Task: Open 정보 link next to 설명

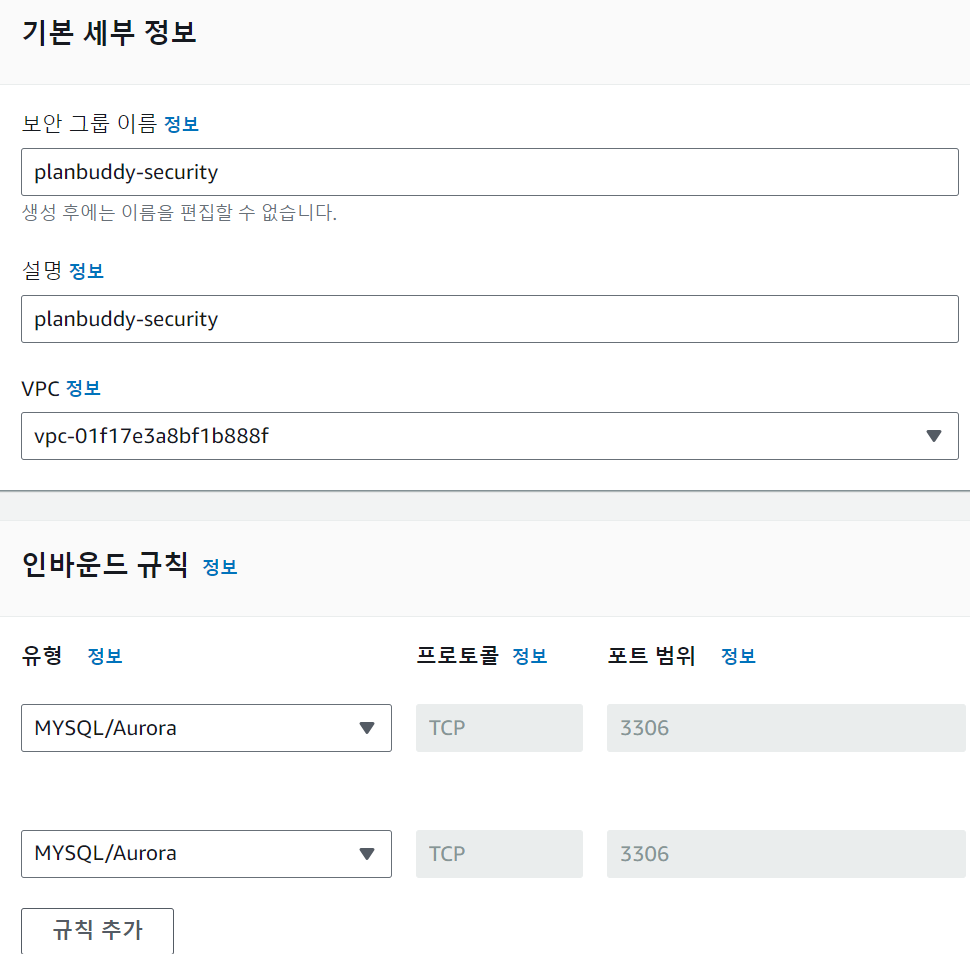Action: [x=86, y=271]
